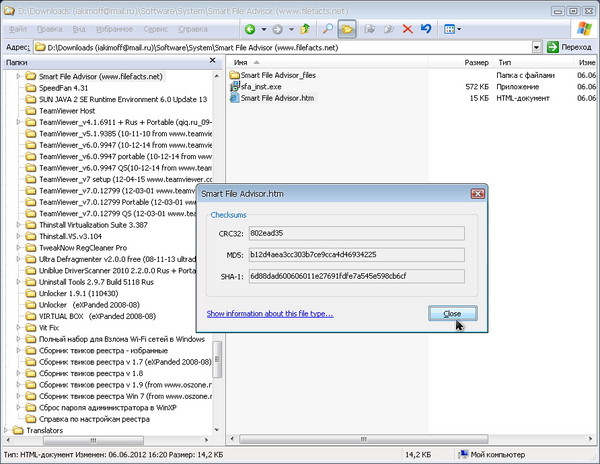Expand the TweakNow RegCleaner Pro node
Image resolution: width=600 pixels, height=464 pixels.
(18, 248)
